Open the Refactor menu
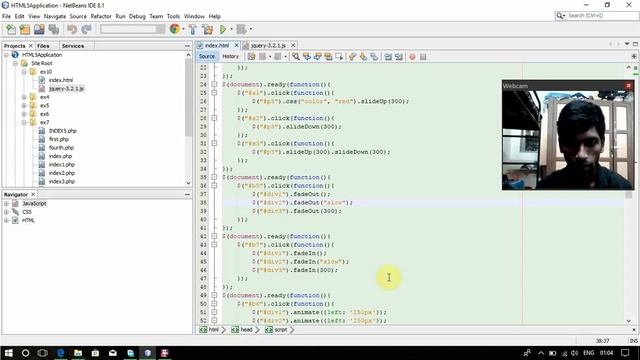This screenshot has width=640, height=360. tap(101, 16)
